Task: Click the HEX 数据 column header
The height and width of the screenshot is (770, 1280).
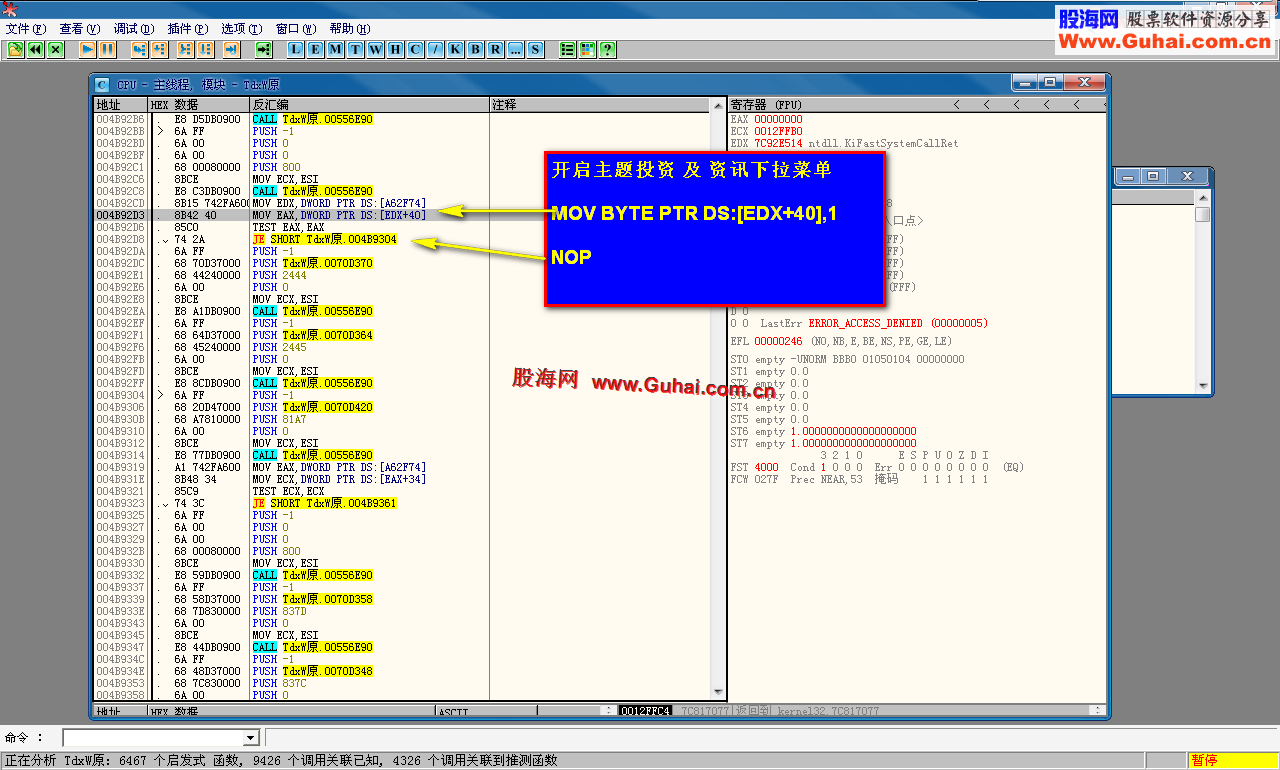Action: pyautogui.click(x=198, y=104)
